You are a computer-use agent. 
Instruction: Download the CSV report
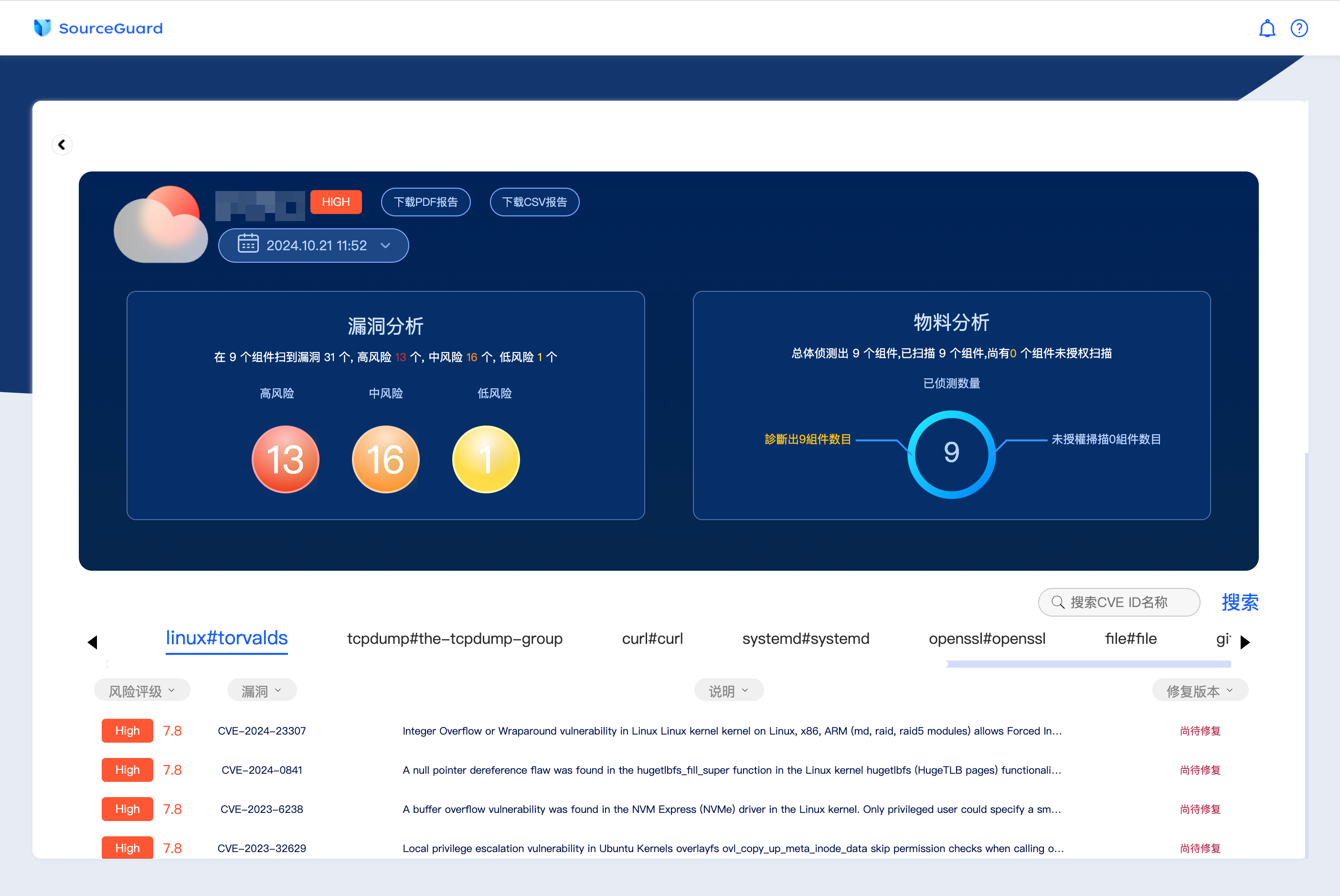534,202
